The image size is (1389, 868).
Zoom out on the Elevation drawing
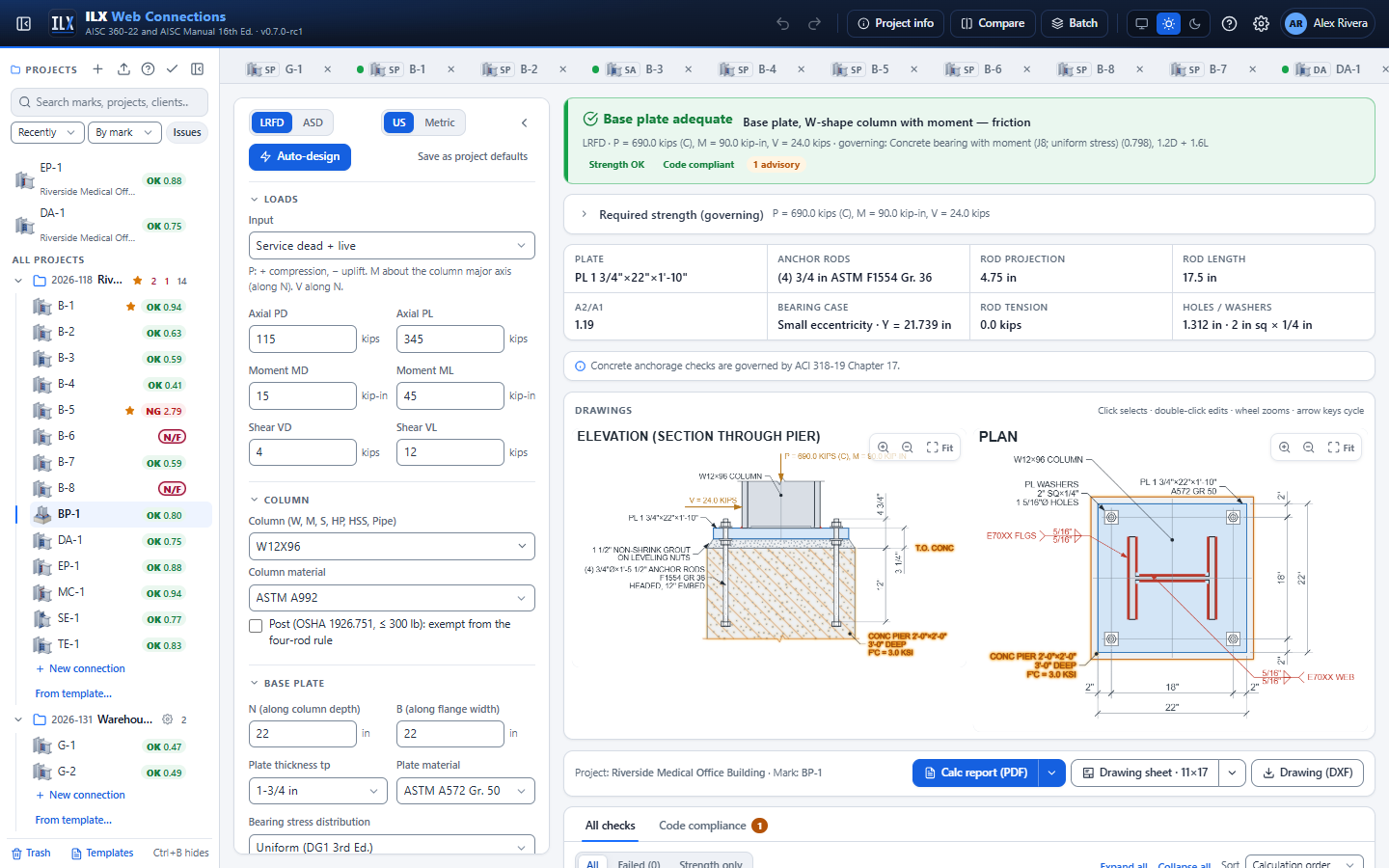coord(908,448)
